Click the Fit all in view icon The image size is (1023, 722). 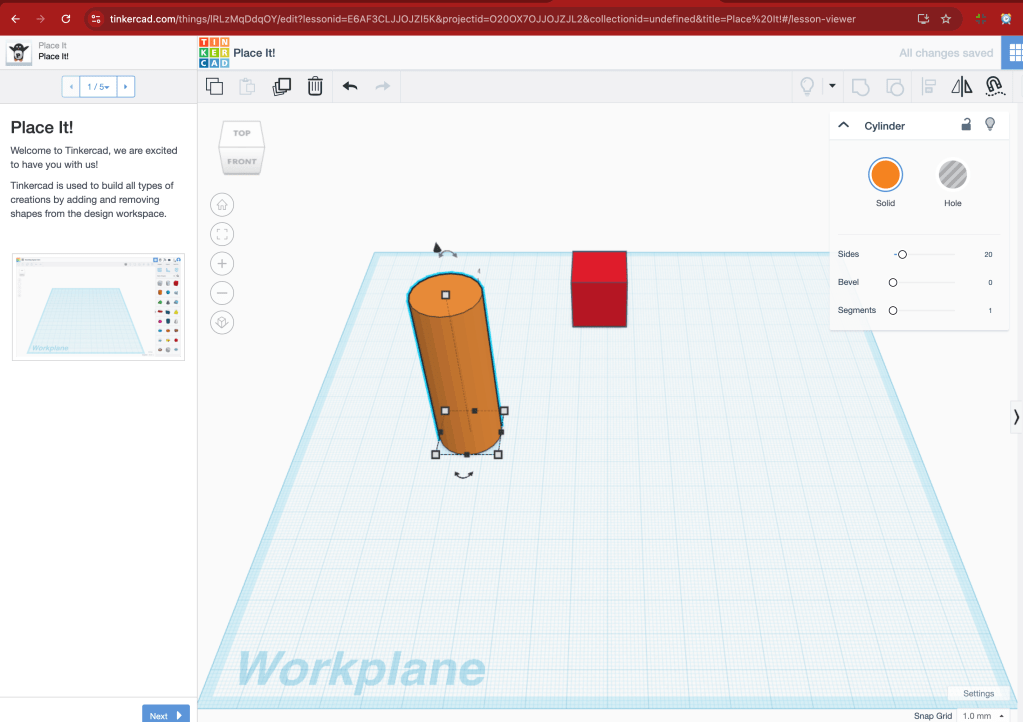point(222,234)
